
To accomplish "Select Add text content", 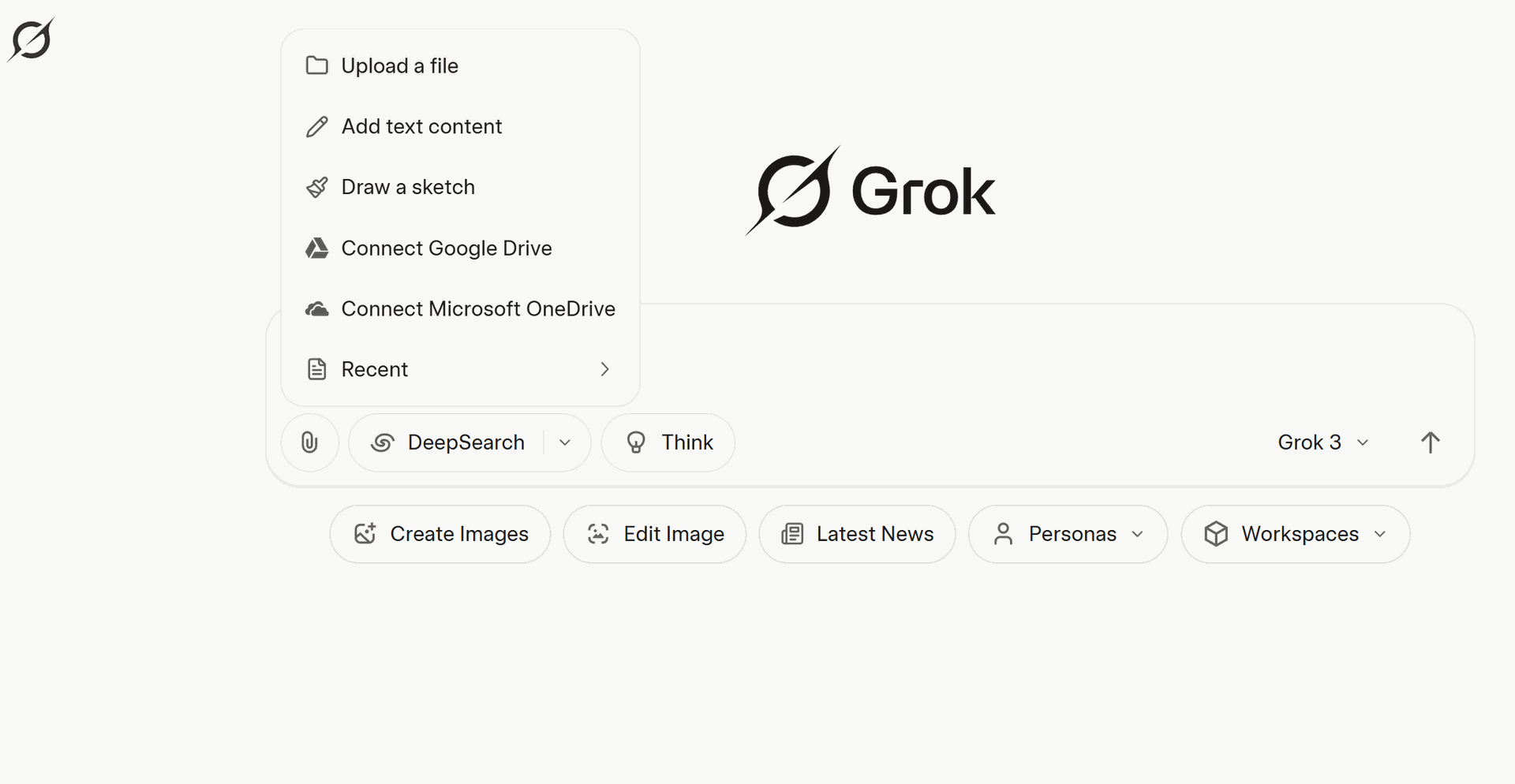I will tap(460, 126).
